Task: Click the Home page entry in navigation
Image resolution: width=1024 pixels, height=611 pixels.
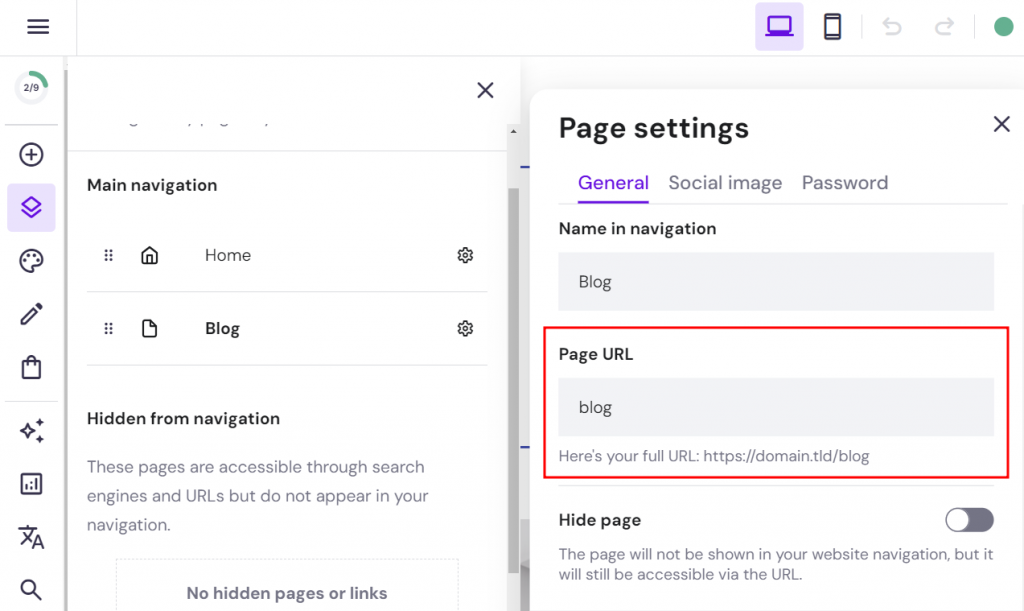Action: 227,255
